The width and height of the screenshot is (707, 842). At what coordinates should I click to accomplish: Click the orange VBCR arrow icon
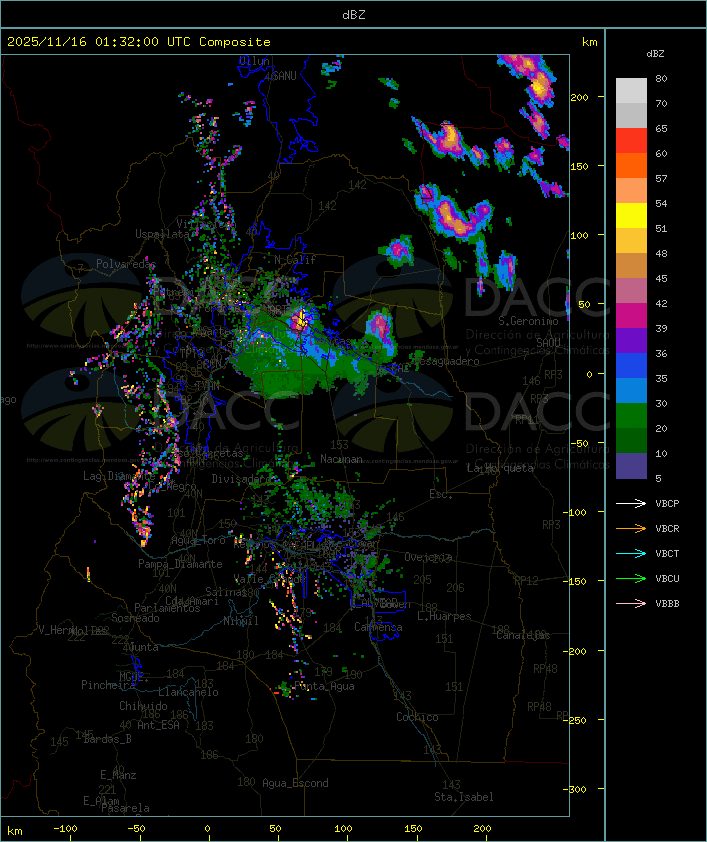tap(631, 528)
